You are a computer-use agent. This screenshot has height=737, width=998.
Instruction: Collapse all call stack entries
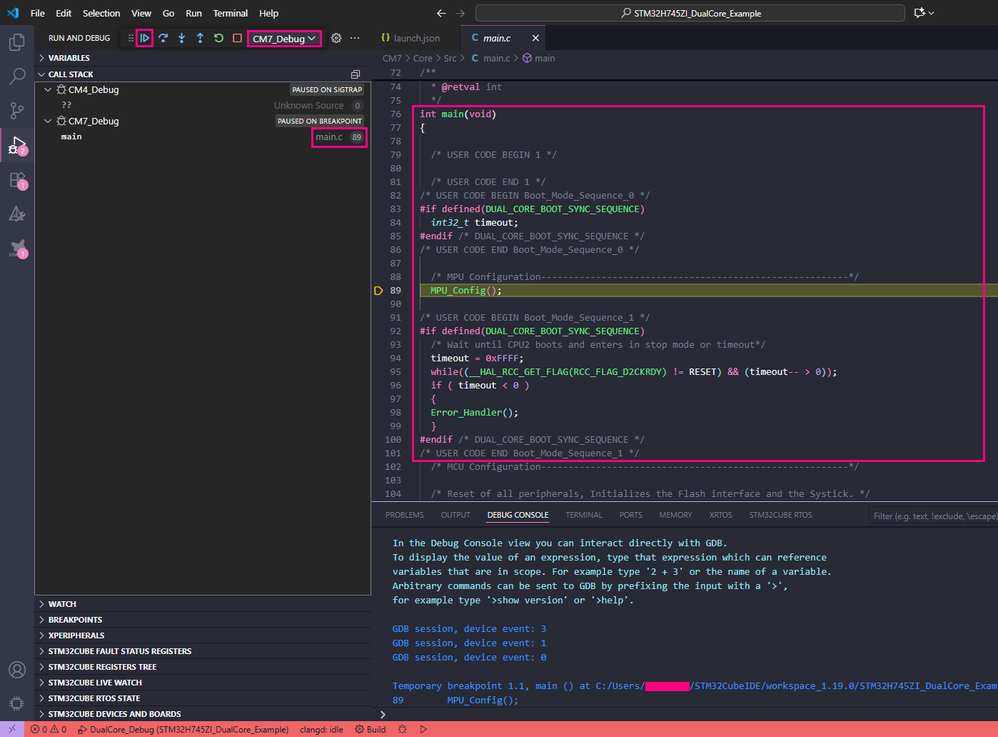[355, 74]
